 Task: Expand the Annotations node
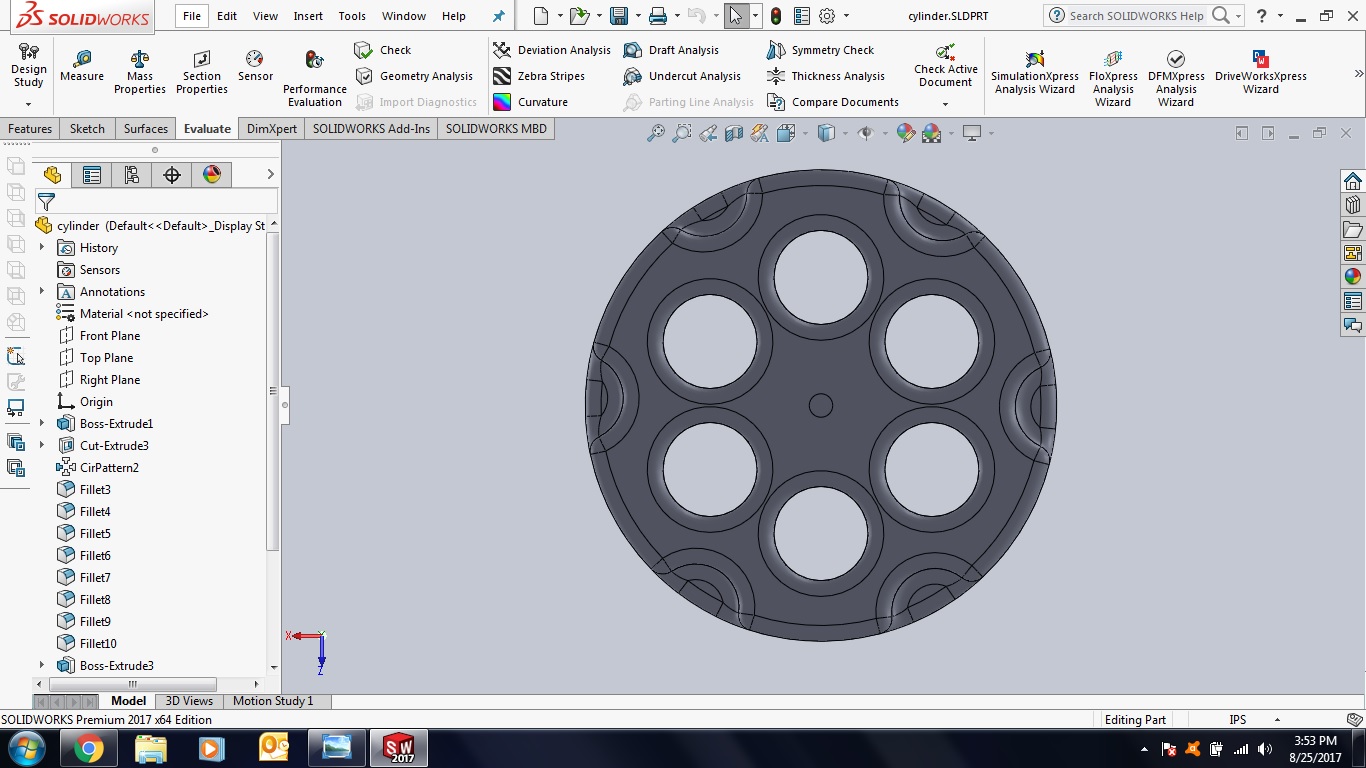(42, 291)
